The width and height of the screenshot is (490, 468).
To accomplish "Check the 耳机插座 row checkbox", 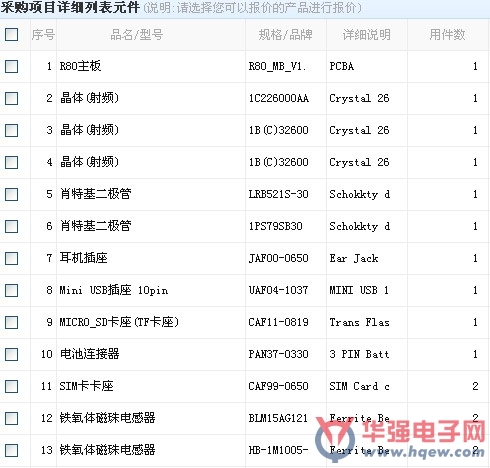I will click(x=11, y=258).
